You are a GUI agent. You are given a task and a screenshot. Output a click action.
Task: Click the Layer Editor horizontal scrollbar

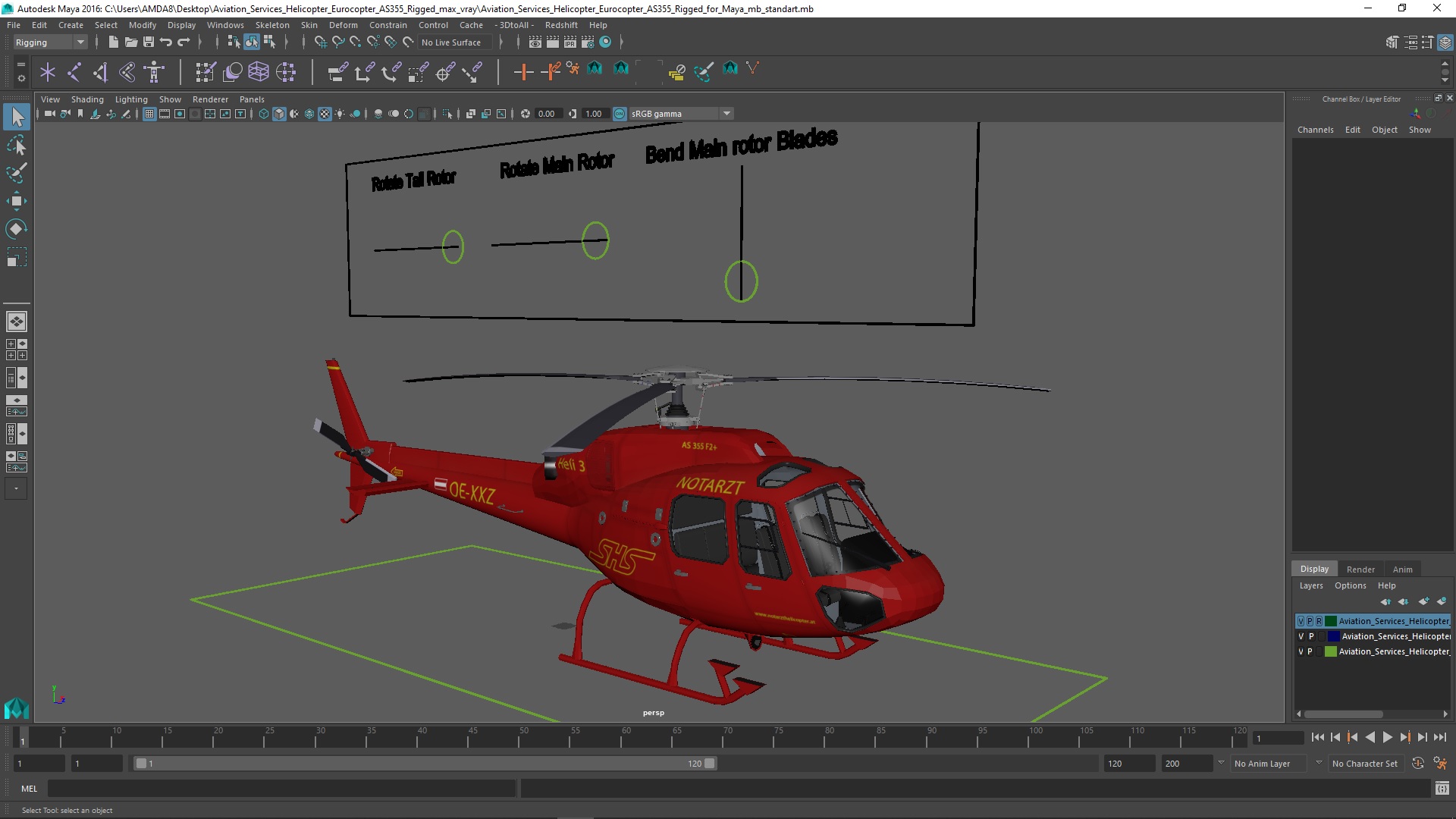pyautogui.click(x=1343, y=714)
